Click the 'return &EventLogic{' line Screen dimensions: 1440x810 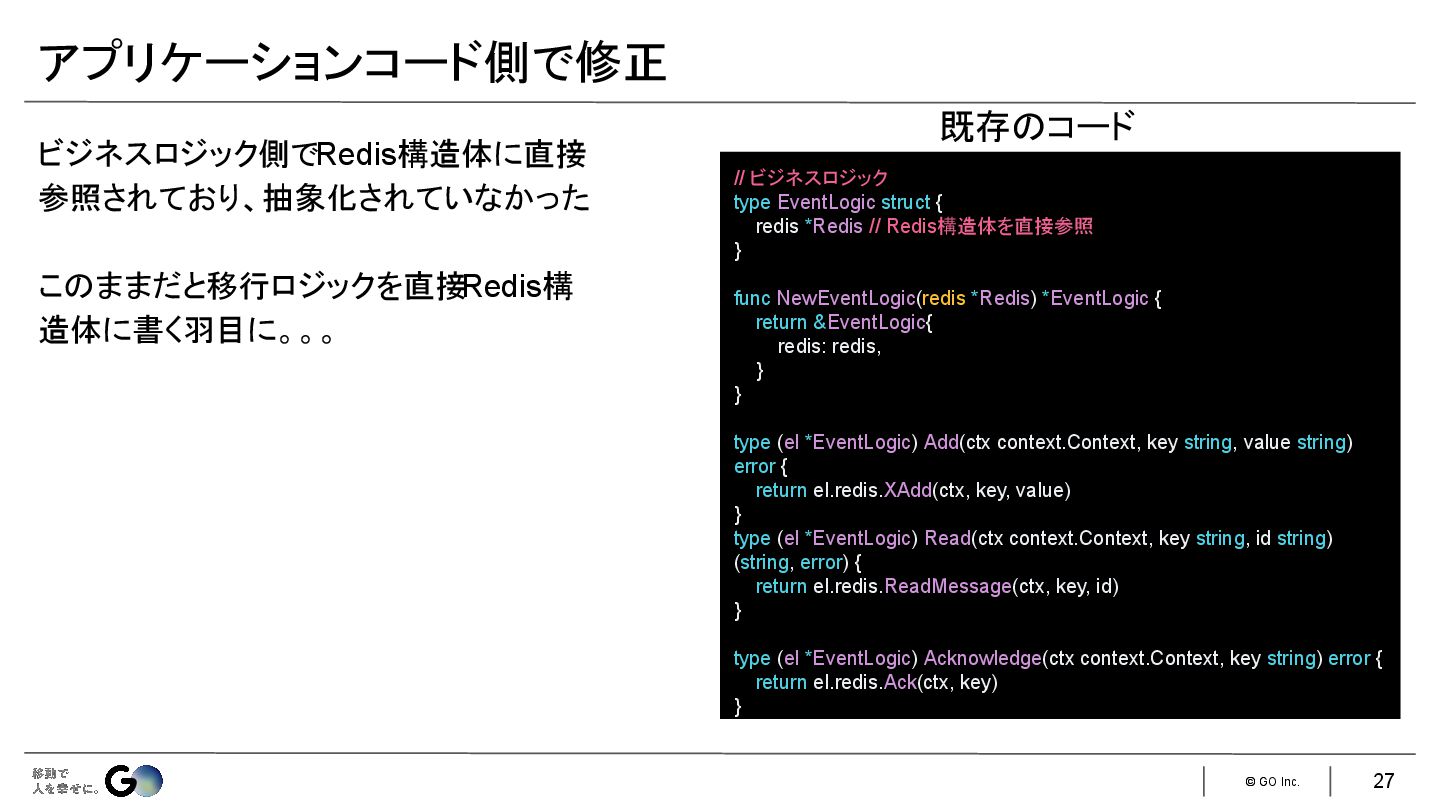click(844, 322)
